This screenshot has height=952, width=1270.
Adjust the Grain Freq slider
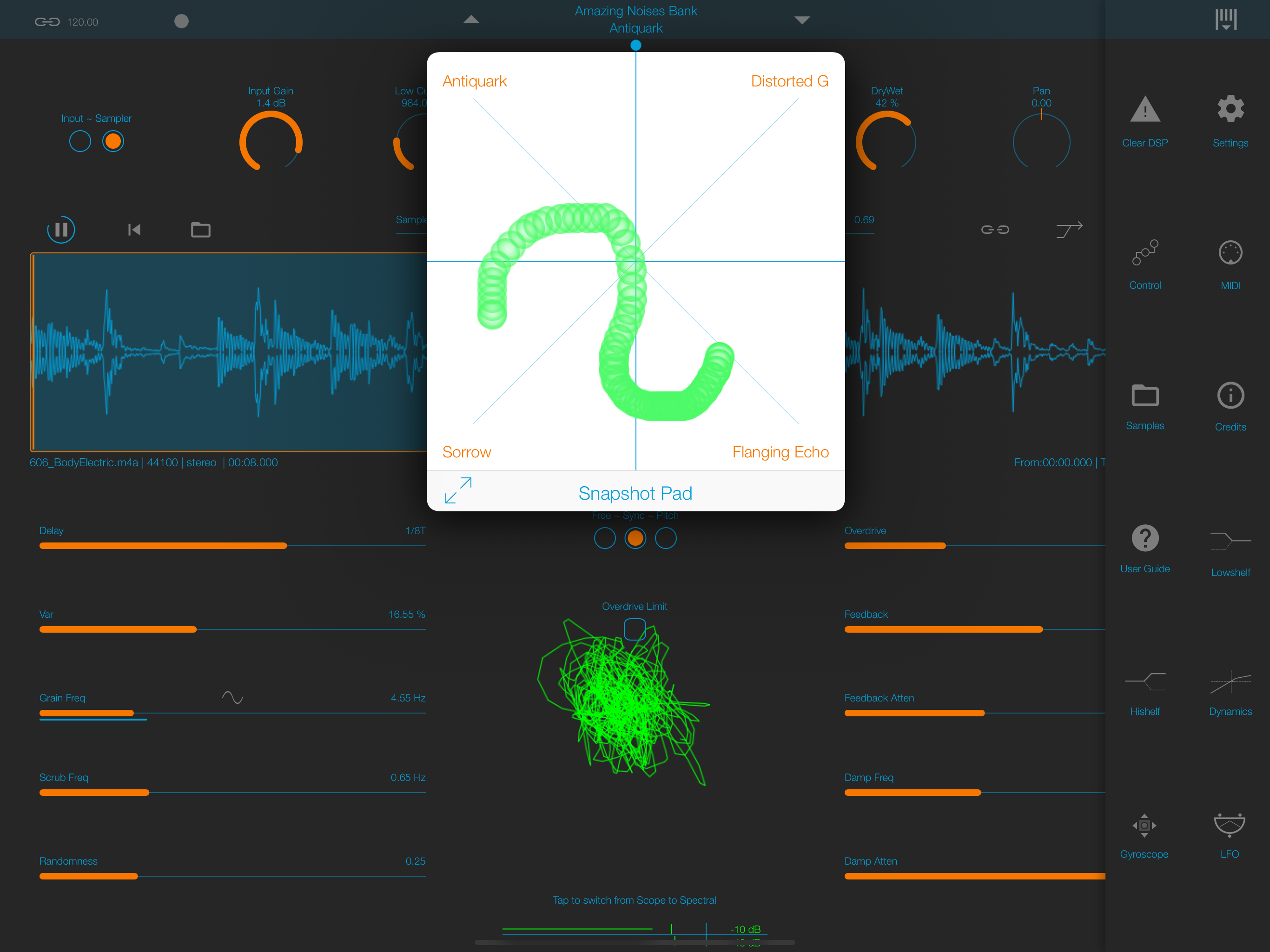(x=232, y=713)
